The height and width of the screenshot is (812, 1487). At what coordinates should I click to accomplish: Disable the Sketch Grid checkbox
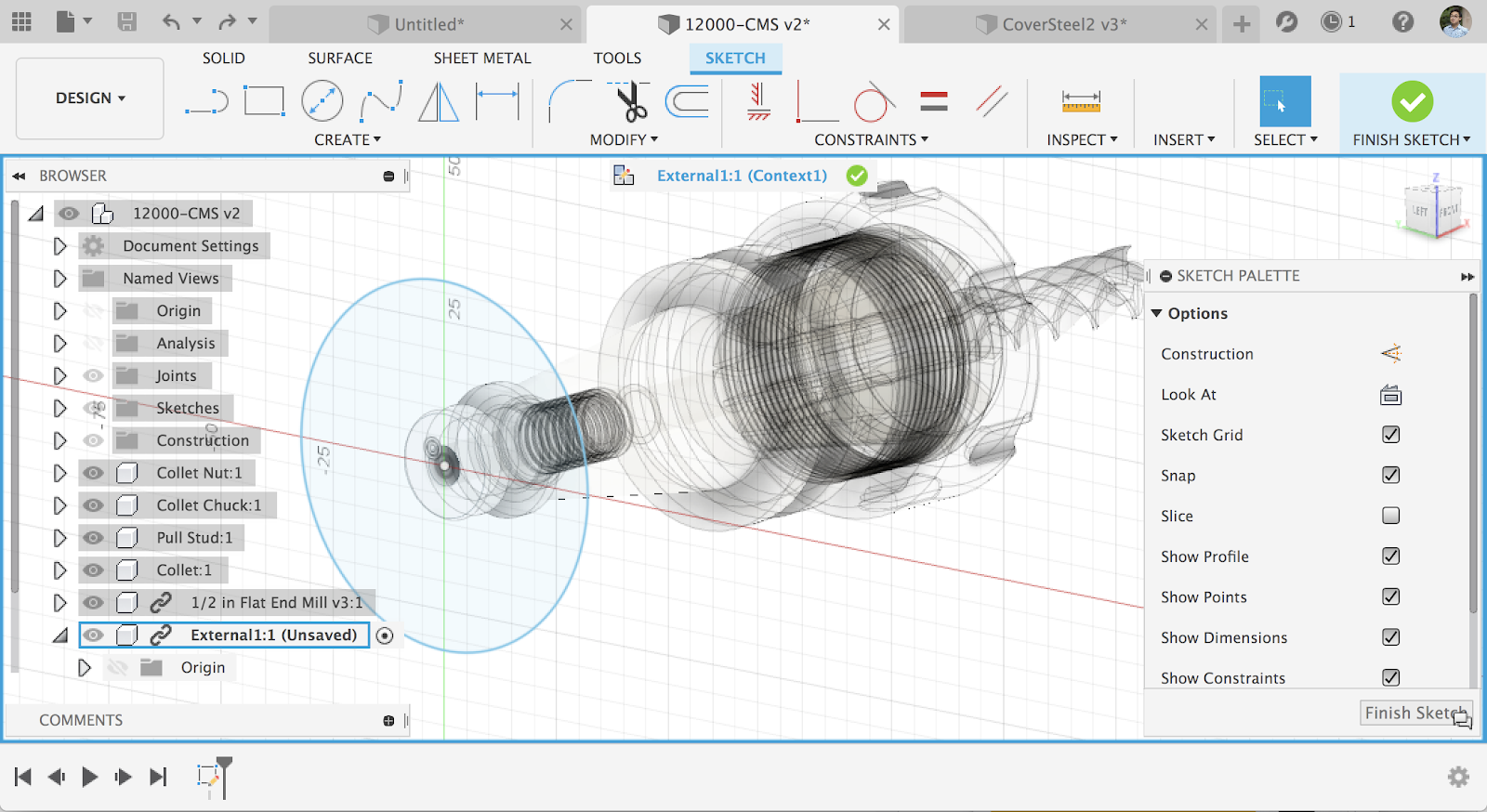(x=1390, y=435)
